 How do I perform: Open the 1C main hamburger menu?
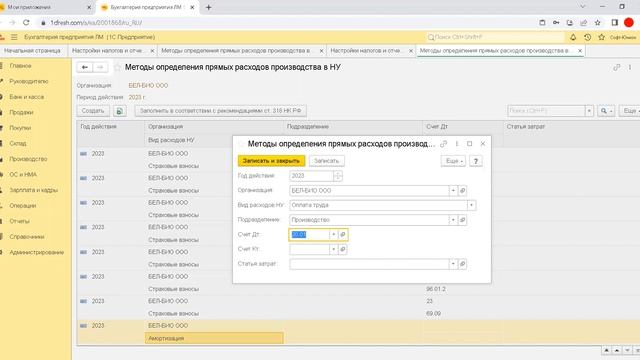(x=14, y=37)
